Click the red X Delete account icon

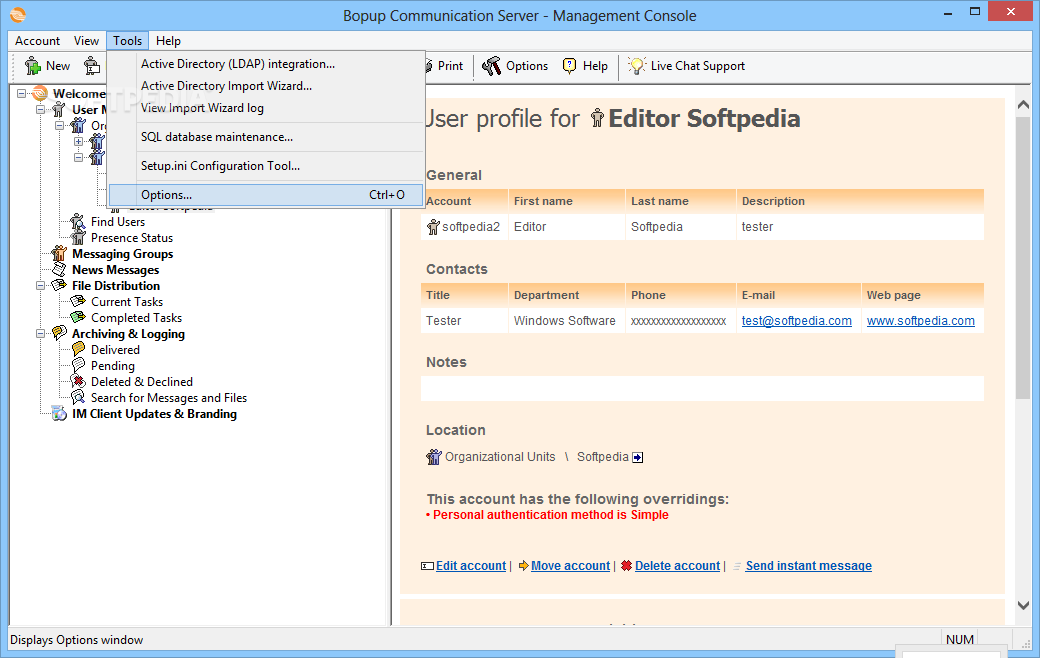[x=626, y=566]
